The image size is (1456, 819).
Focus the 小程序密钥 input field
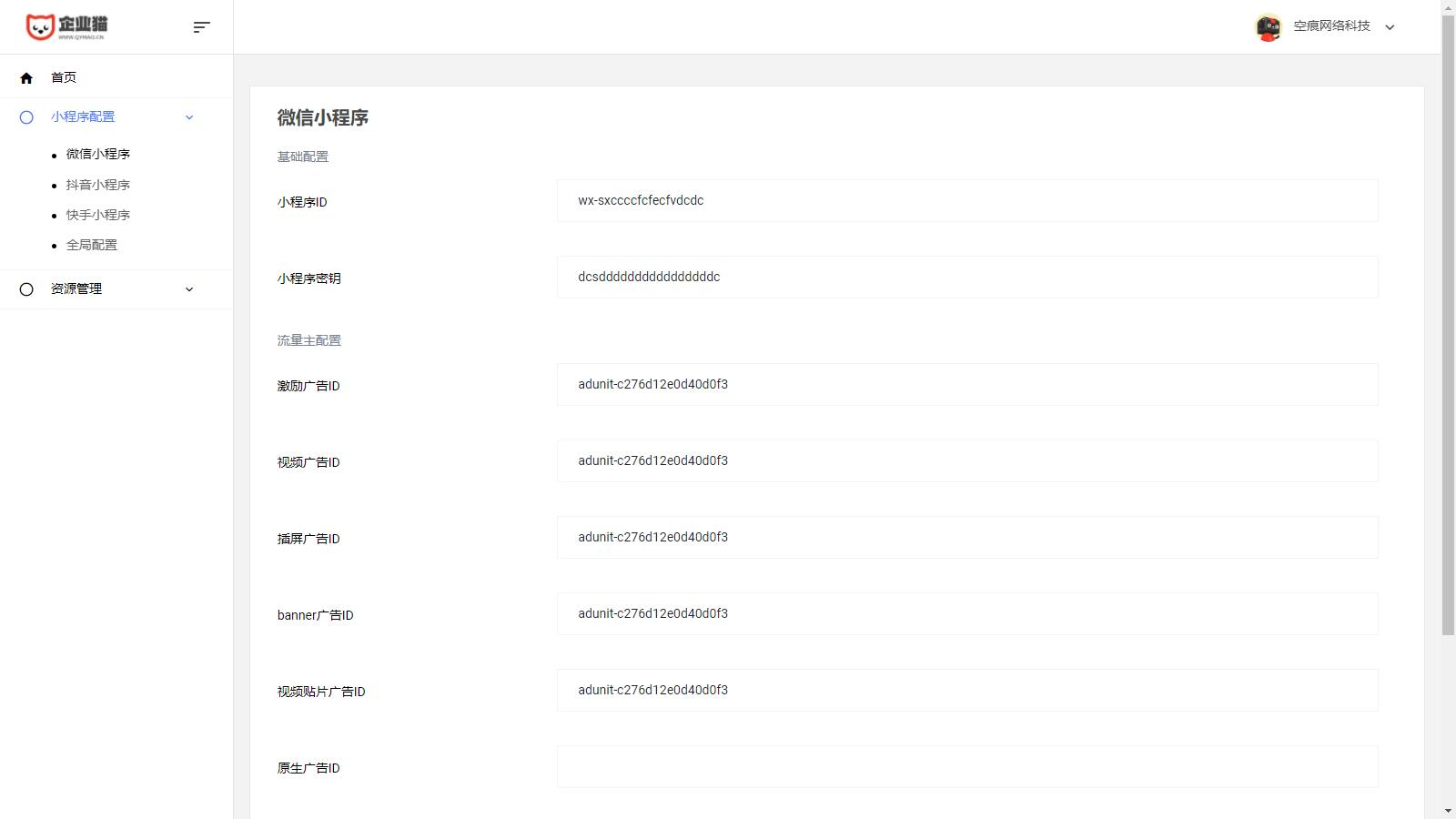click(x=966, y=278)
